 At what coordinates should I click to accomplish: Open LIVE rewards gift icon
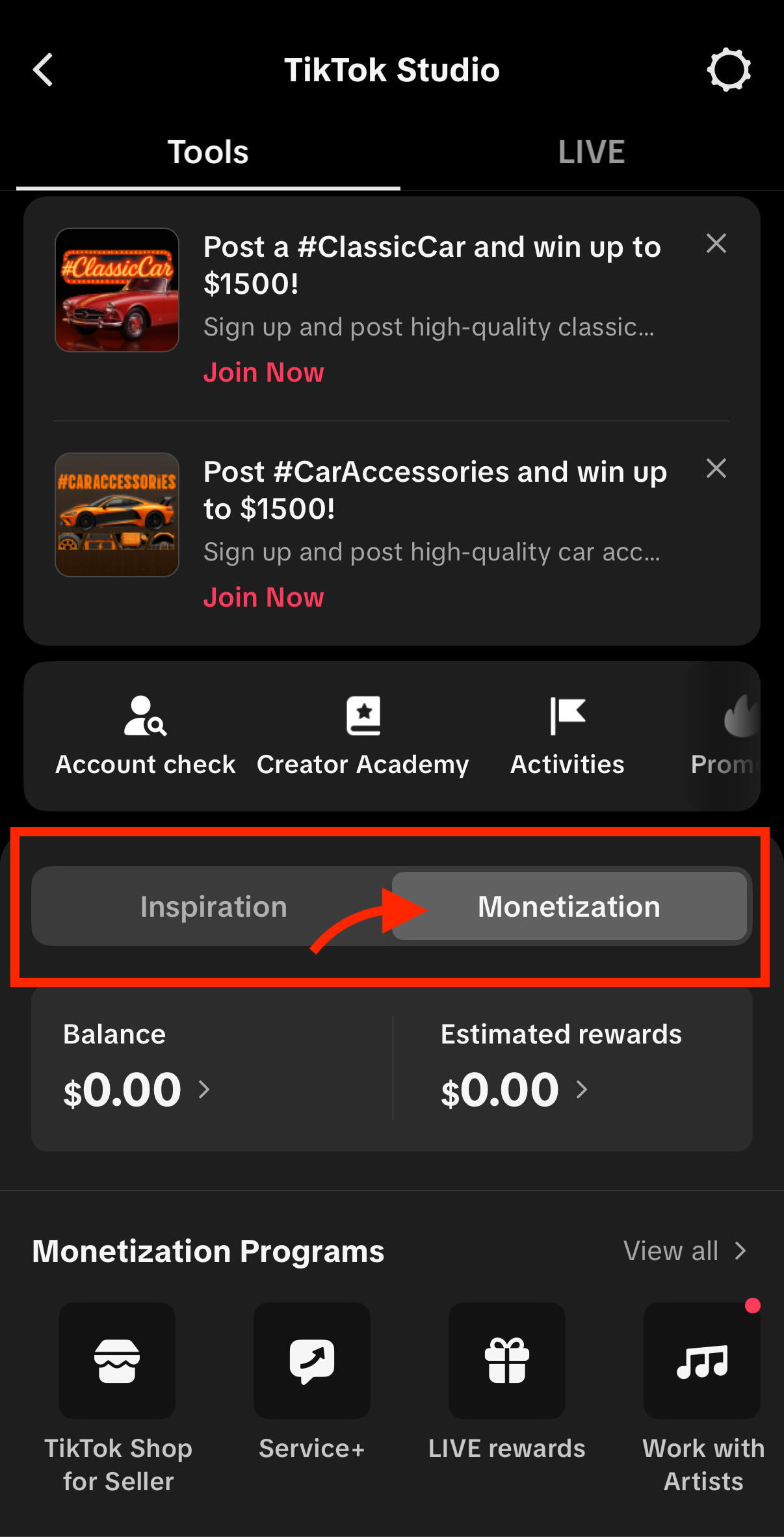[x=507, y=1361]
